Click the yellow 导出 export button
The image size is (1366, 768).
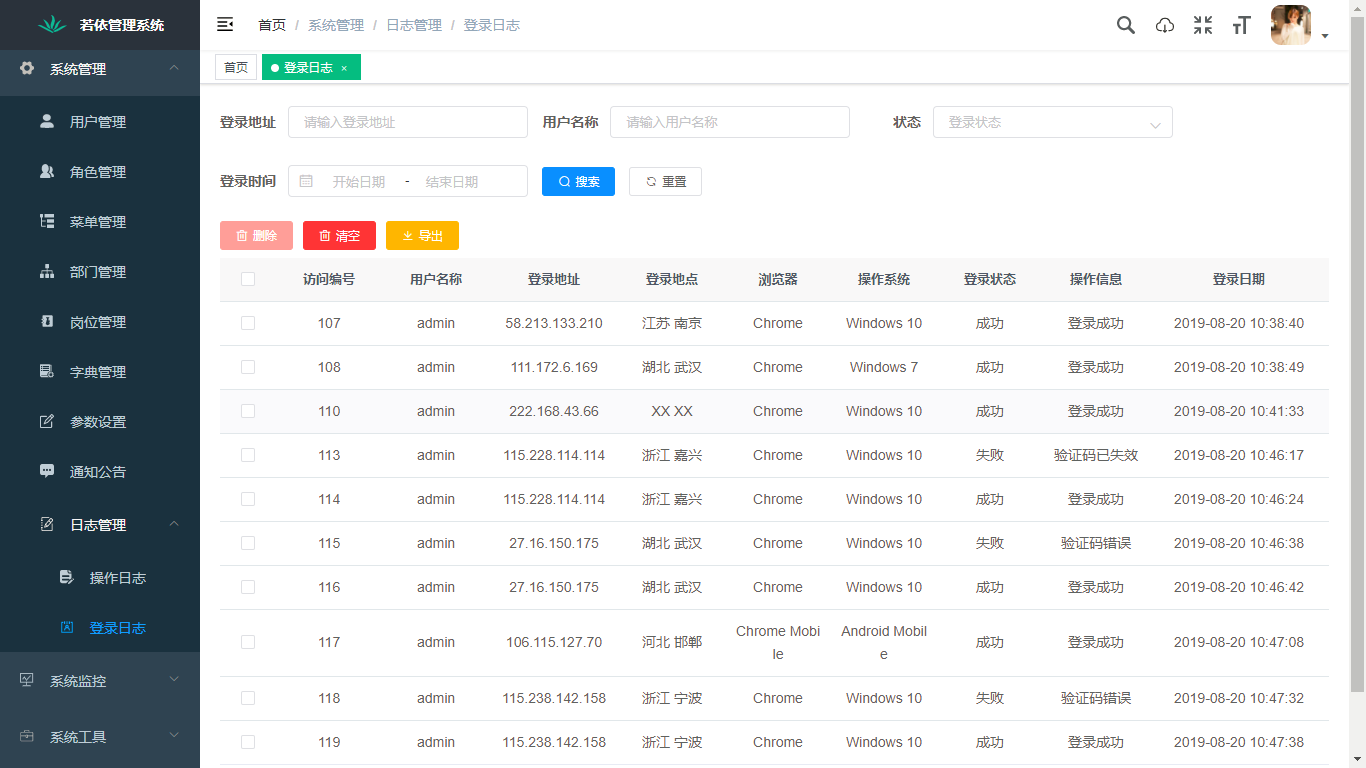[x=422, y=236]
